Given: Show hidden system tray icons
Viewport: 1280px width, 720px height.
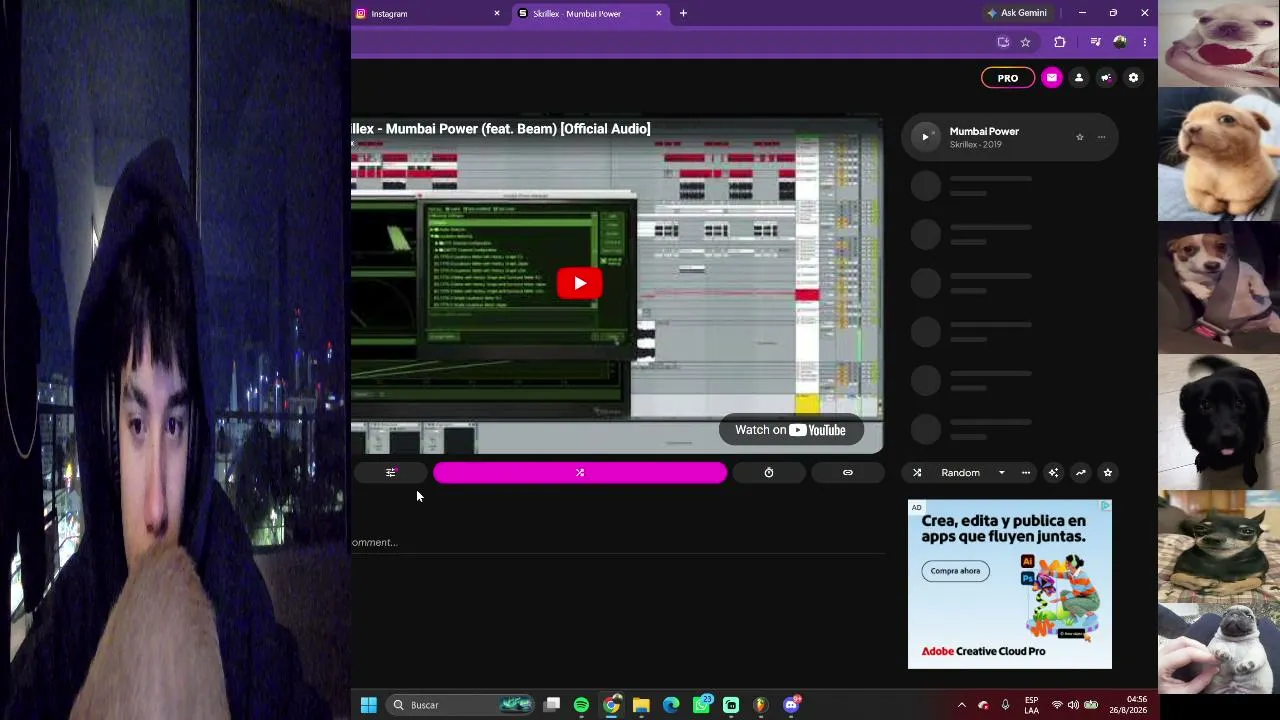Looking at the screenshot, I should point(962,705).
